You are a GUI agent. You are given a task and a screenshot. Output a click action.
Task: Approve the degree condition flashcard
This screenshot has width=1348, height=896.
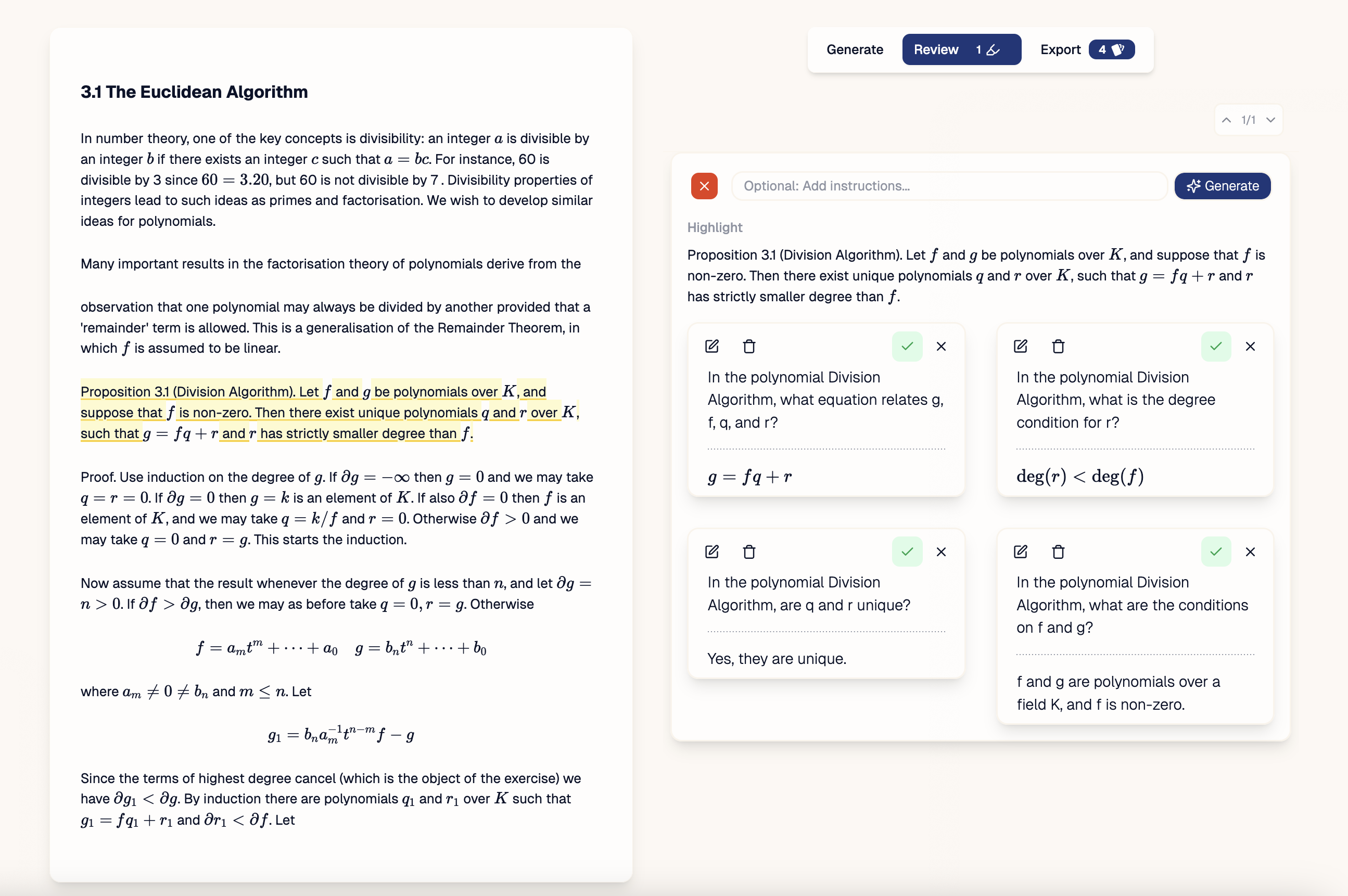(x=1216, y=347)
